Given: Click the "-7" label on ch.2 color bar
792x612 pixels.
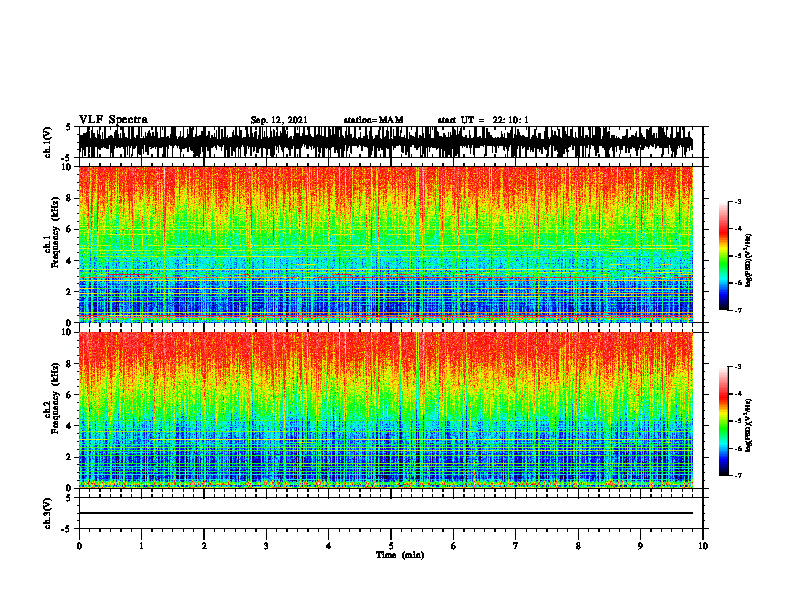Looking at the screenshot, I should (738, 475).
